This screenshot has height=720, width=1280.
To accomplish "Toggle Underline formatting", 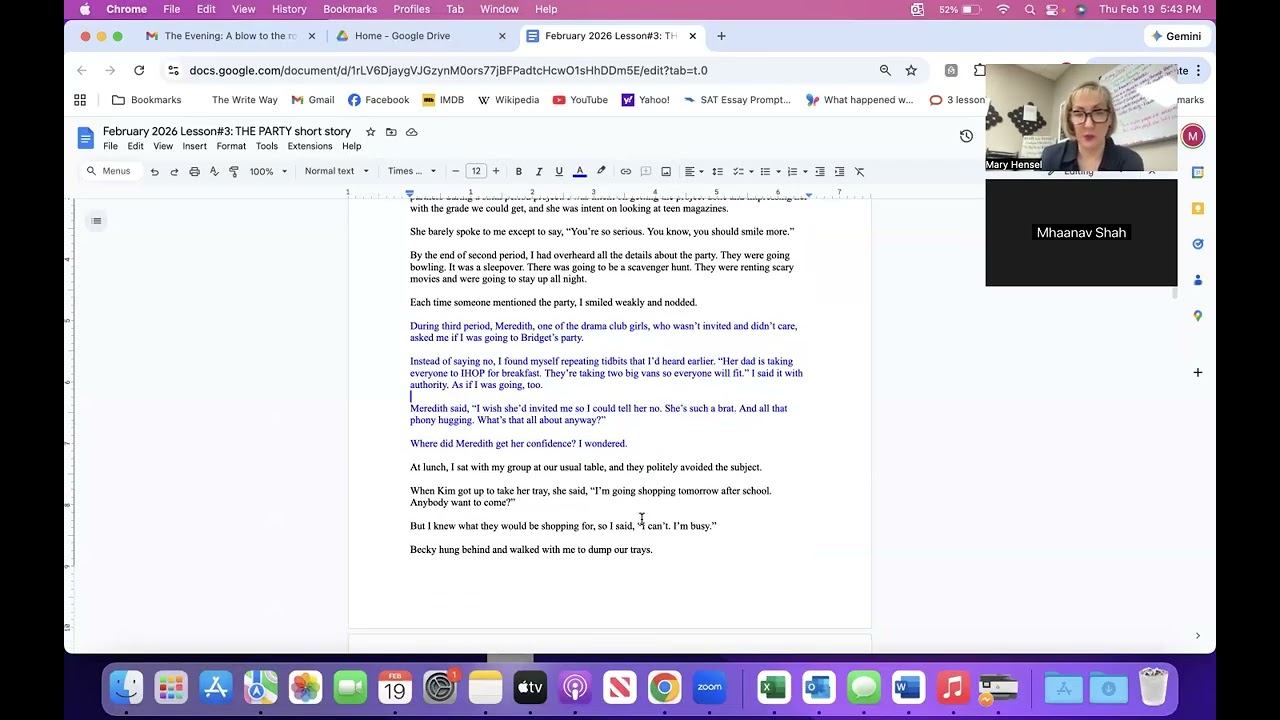I will (559, 171).
